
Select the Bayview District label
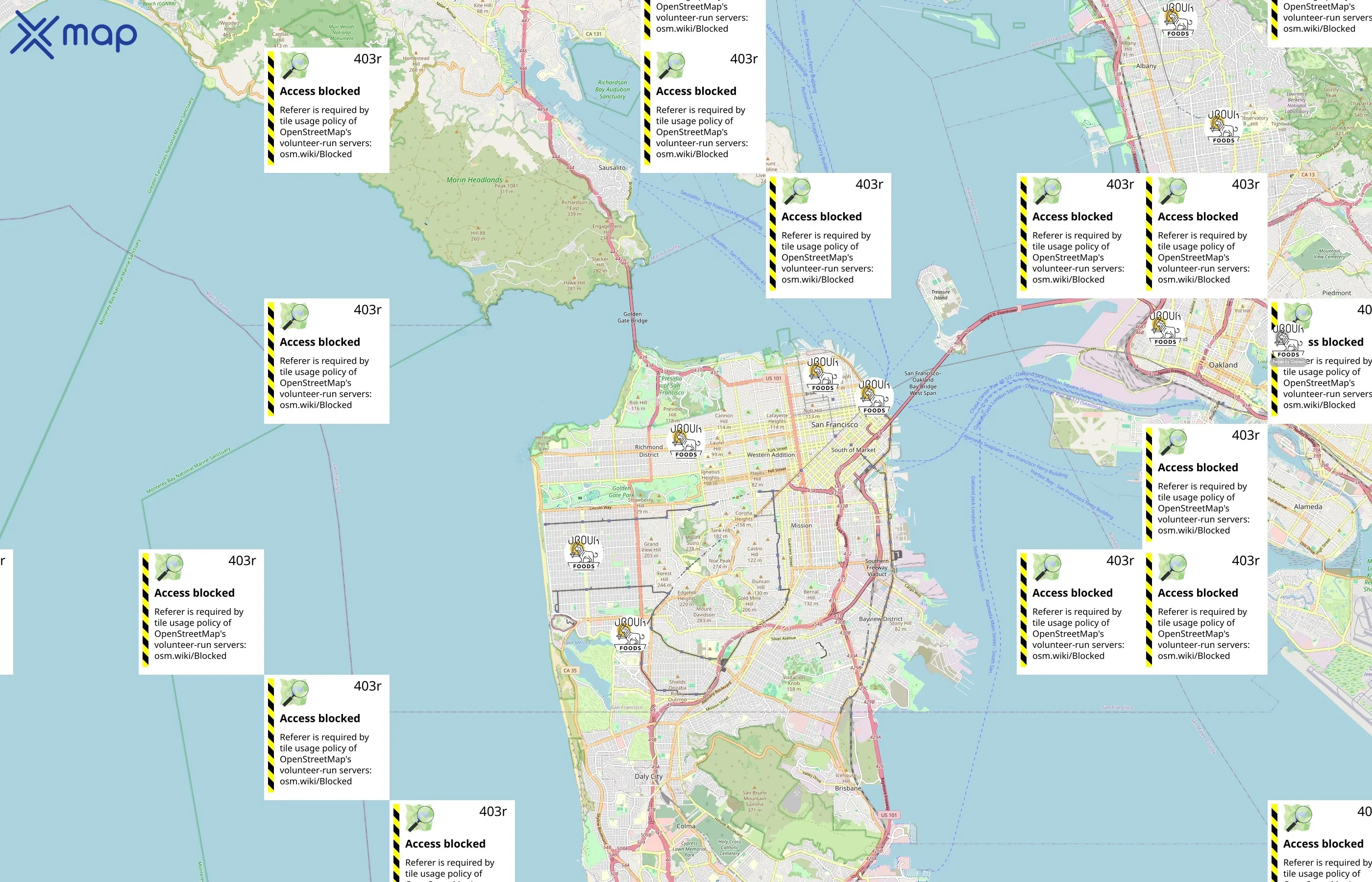point(881,619)
